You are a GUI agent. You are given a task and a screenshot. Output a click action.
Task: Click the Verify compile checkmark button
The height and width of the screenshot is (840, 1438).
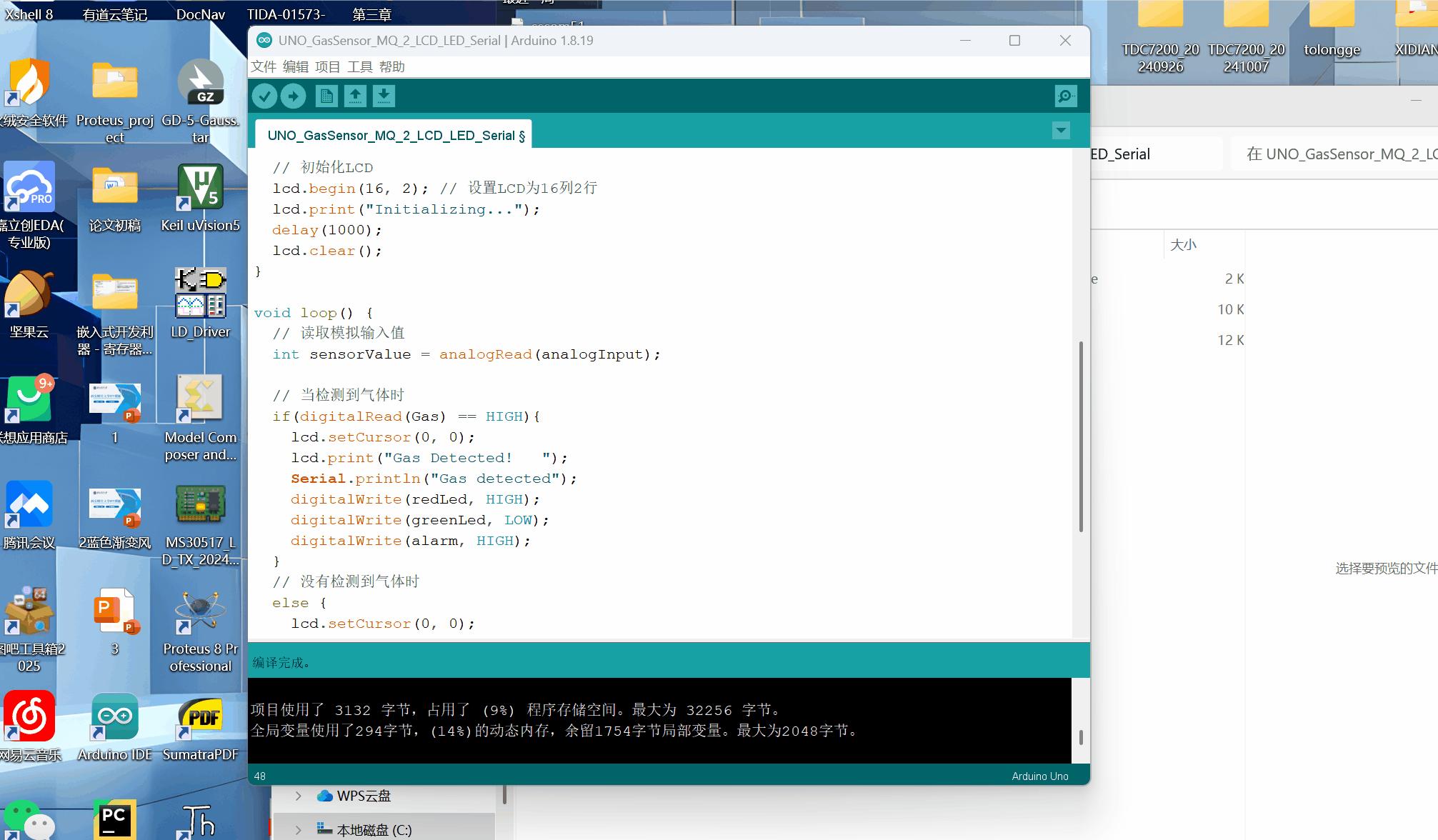click(264, 96)
